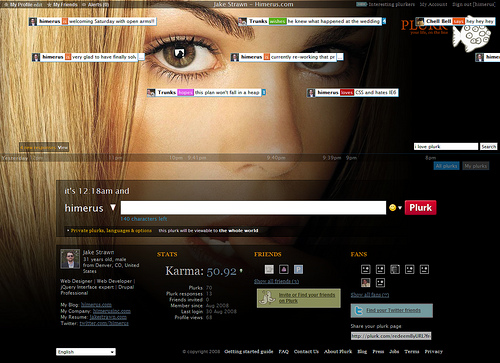Click the edit link beside My Profile
This screenshot has width=500, height=363.
[38, 5]
